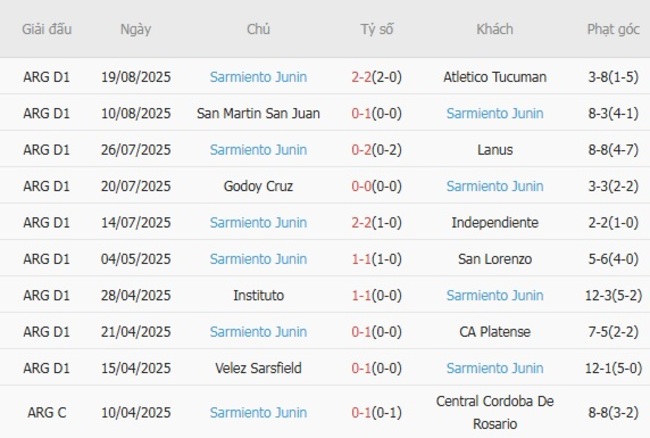650x438 pixels.
Task: Select the San Lorenzo away team
Action: pyautogui.click(x=494, y=259)
